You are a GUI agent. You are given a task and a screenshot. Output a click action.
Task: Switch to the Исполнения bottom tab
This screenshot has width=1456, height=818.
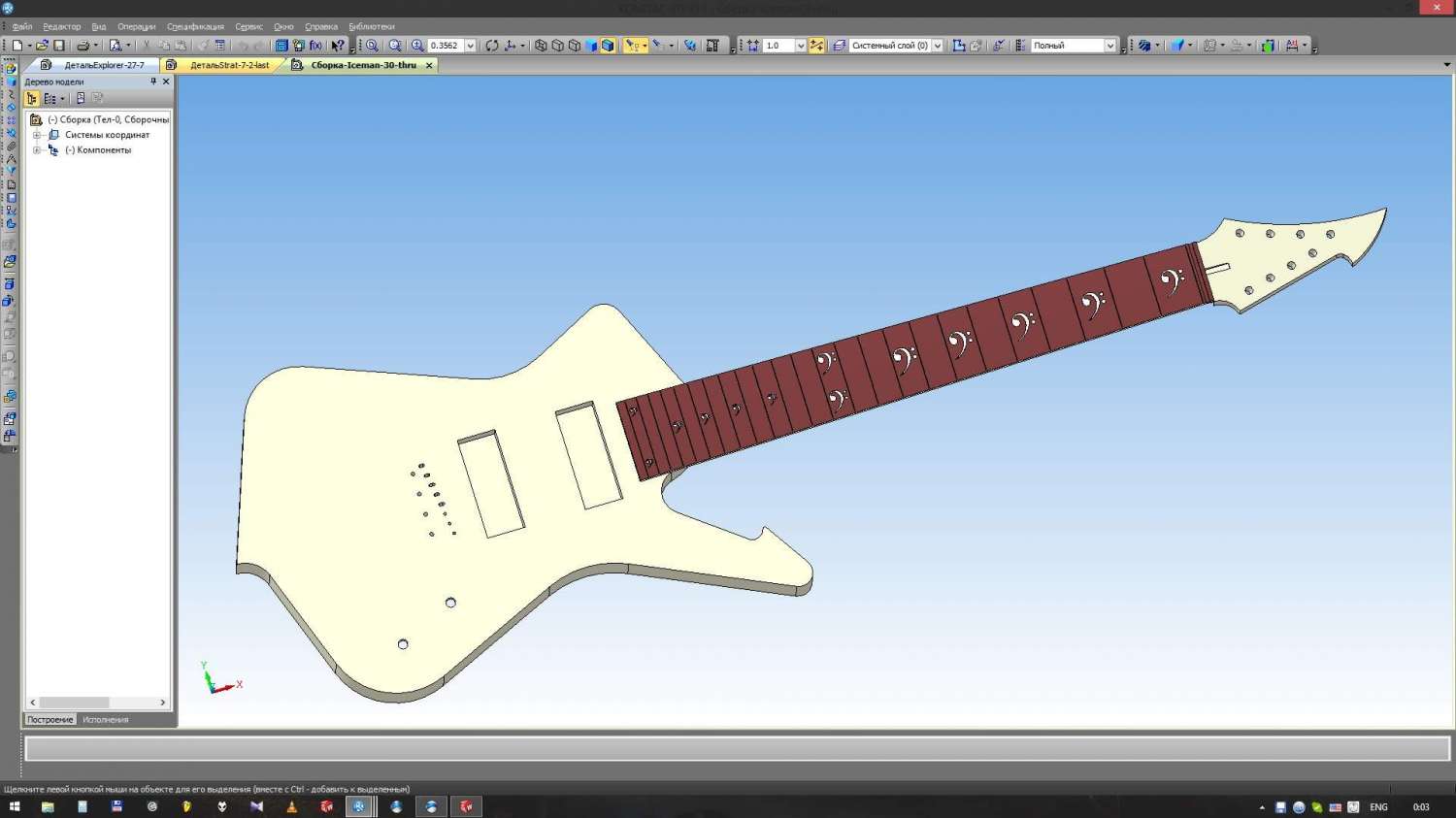point(105,720)
